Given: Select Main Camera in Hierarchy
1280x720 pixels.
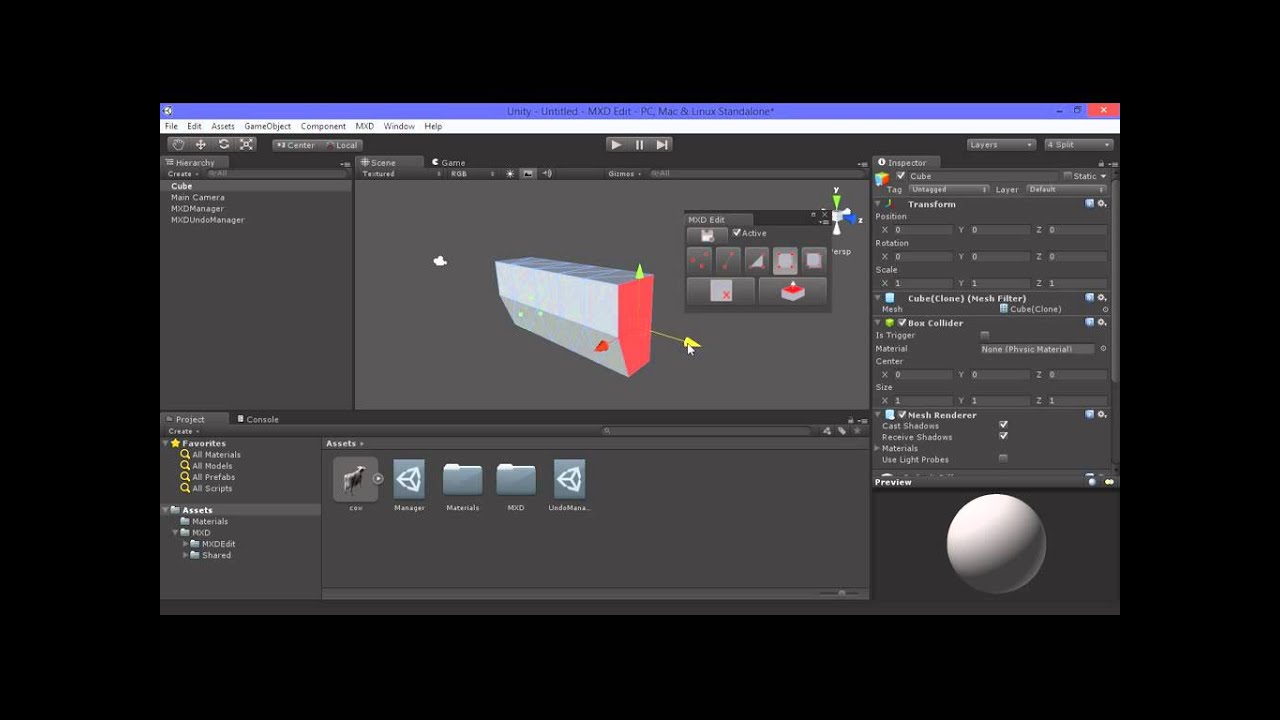Looking at the screenshot, I should (x=198, y=198).
